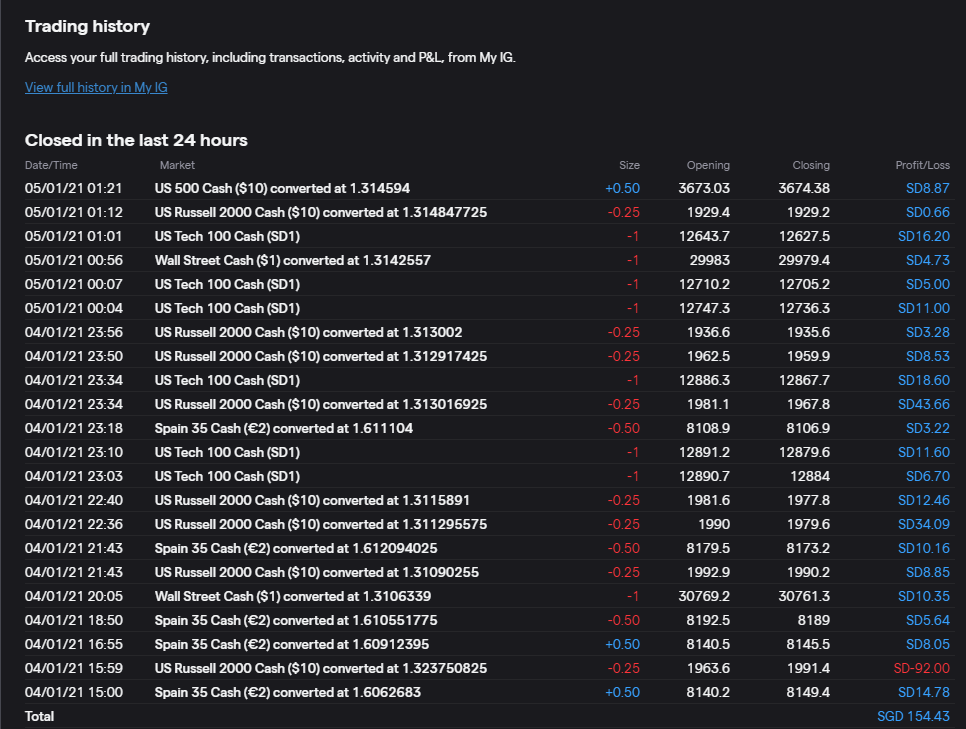966x729 pixels.
Task: Click the SD34.09 profit value
Action: click(x=927, y=524)
